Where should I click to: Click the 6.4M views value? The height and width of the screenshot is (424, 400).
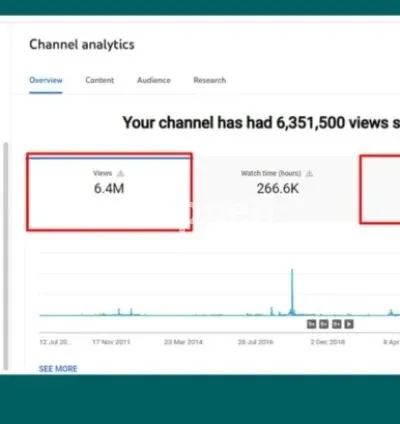tap(109, 189)
